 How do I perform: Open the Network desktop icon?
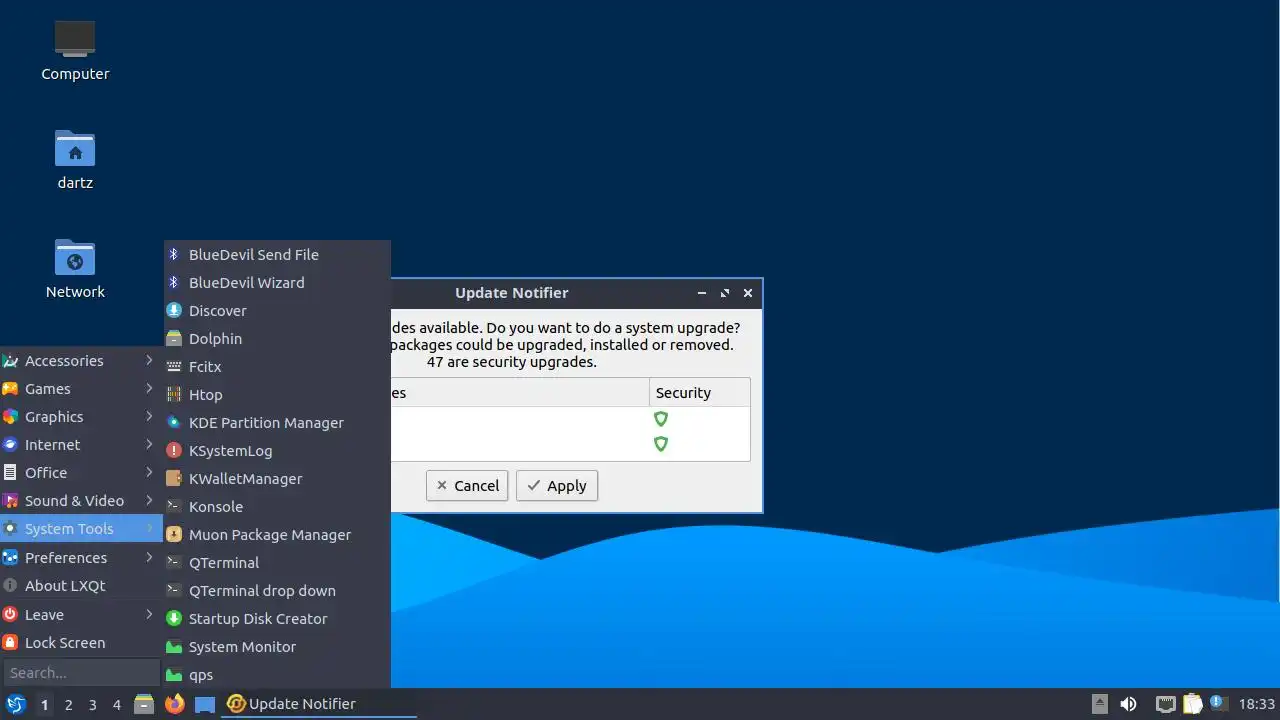pos(75,269)
